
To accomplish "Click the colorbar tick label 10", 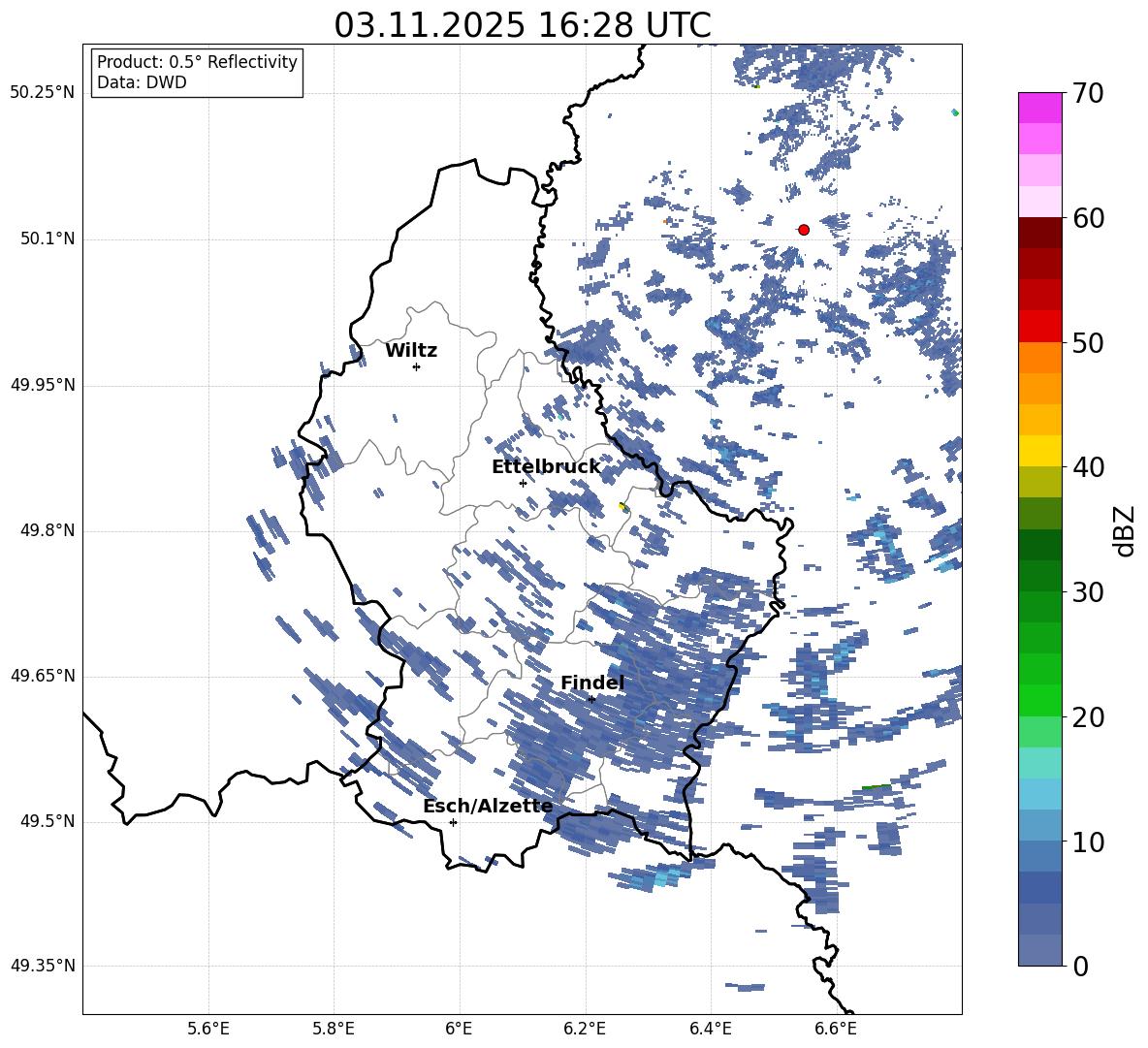I will pyautogui.click(x=1088, y=842).
